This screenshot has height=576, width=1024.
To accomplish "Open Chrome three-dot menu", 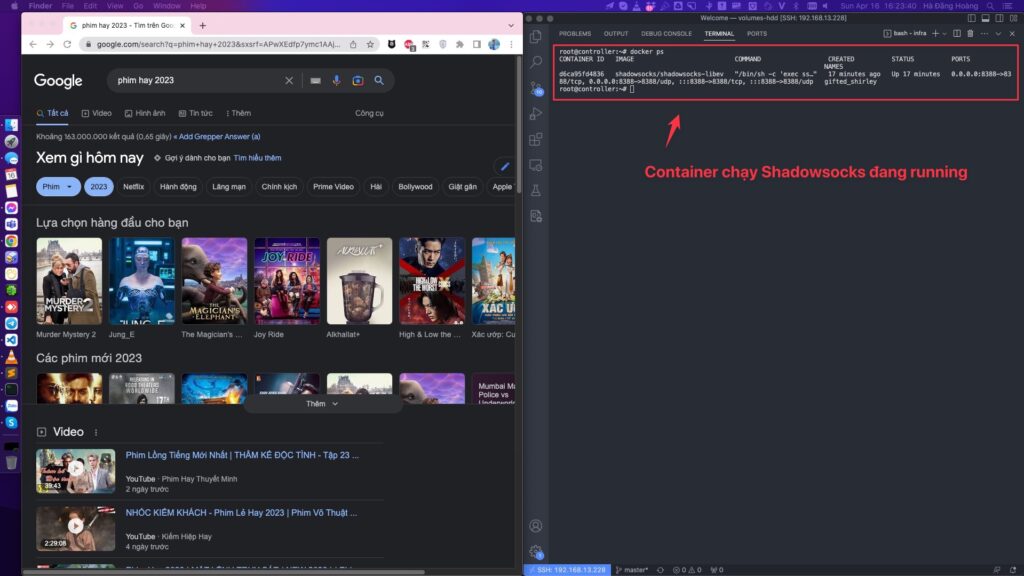I will tap(511, 44).
